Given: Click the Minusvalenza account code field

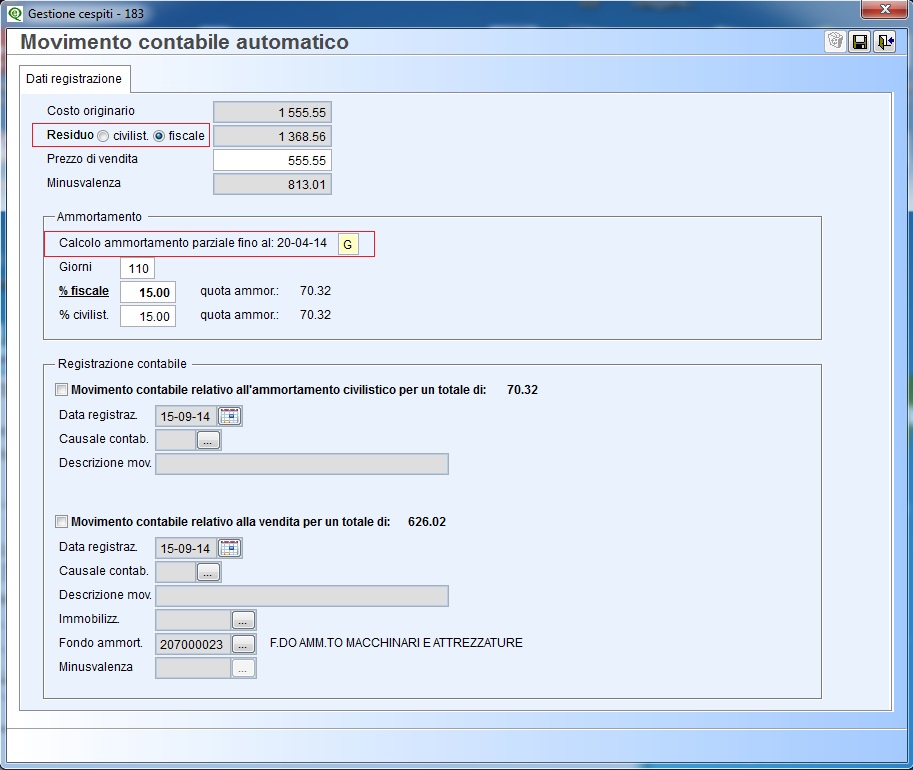Looking at the screenshot, I should [x=193, y=668].
